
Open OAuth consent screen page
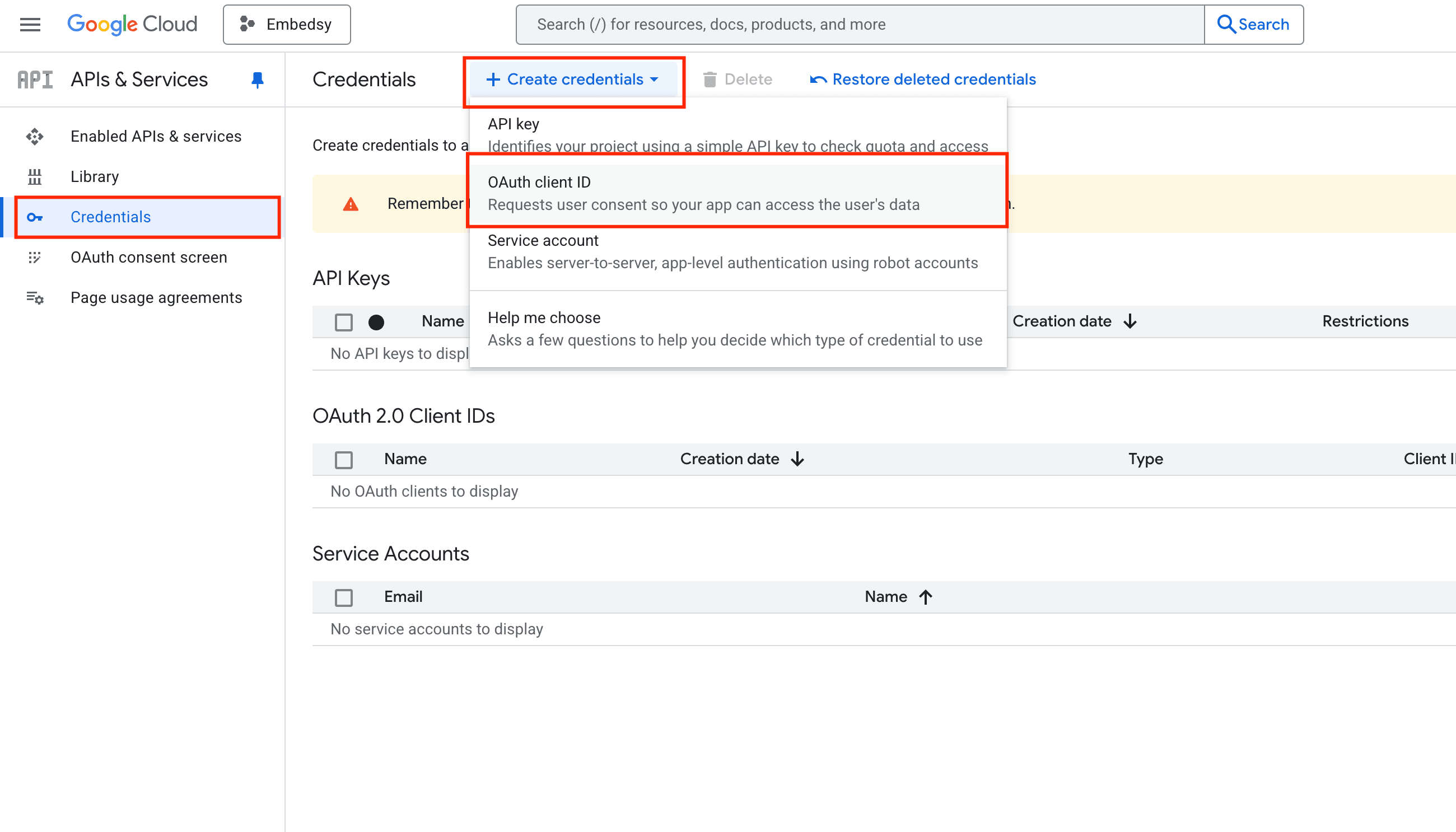coord(148,258)
